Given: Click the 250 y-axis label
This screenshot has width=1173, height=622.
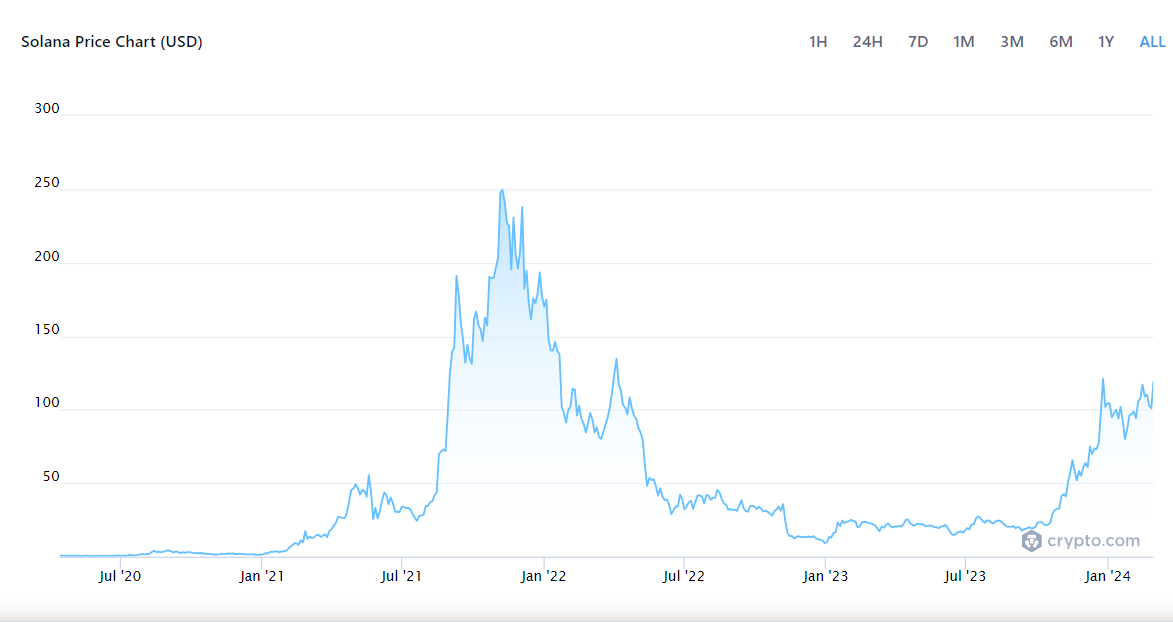Looking at the screenshot, I should [46, 183].
